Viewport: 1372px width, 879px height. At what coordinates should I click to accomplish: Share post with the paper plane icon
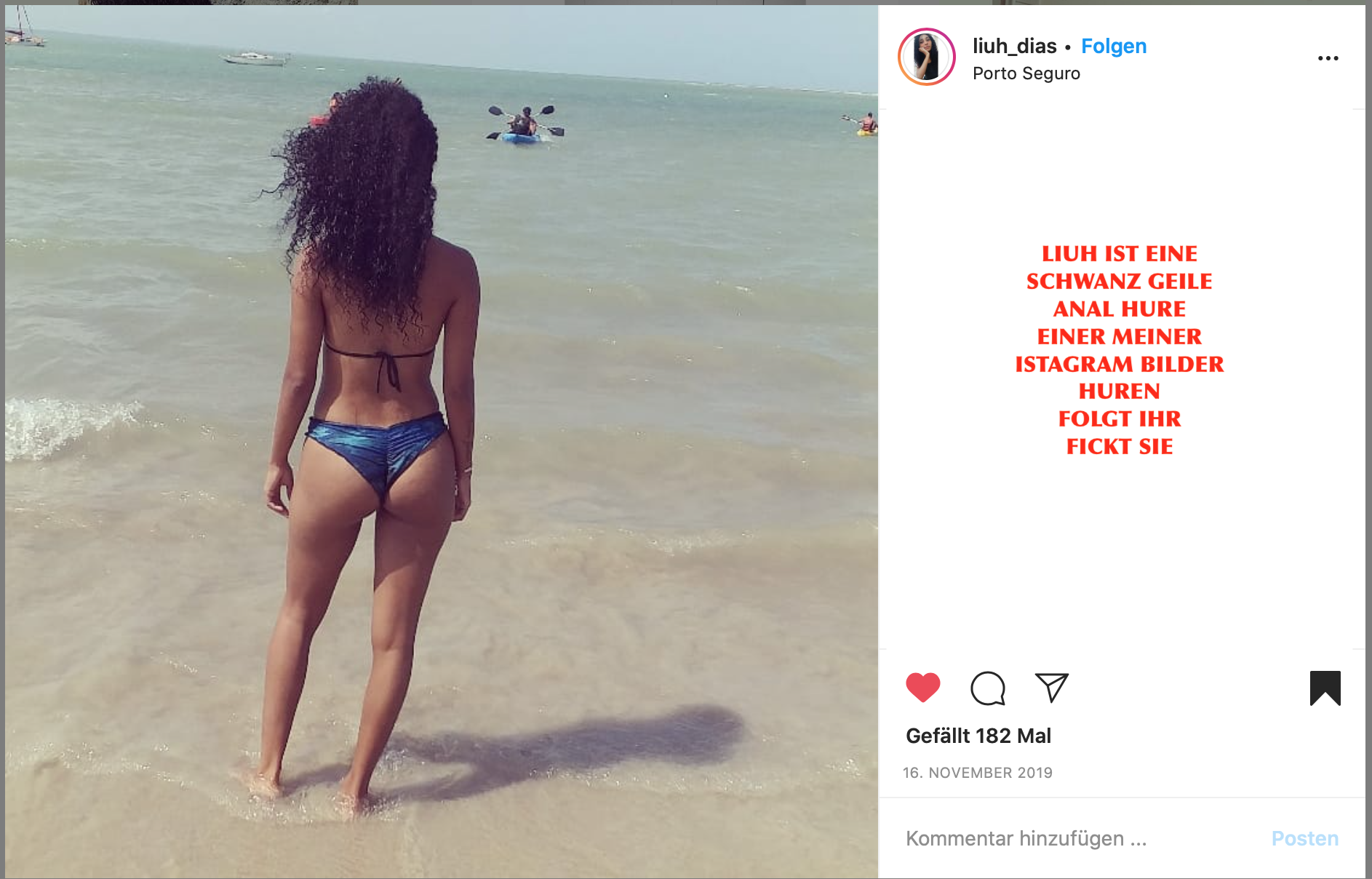[x=1052, y=688]
